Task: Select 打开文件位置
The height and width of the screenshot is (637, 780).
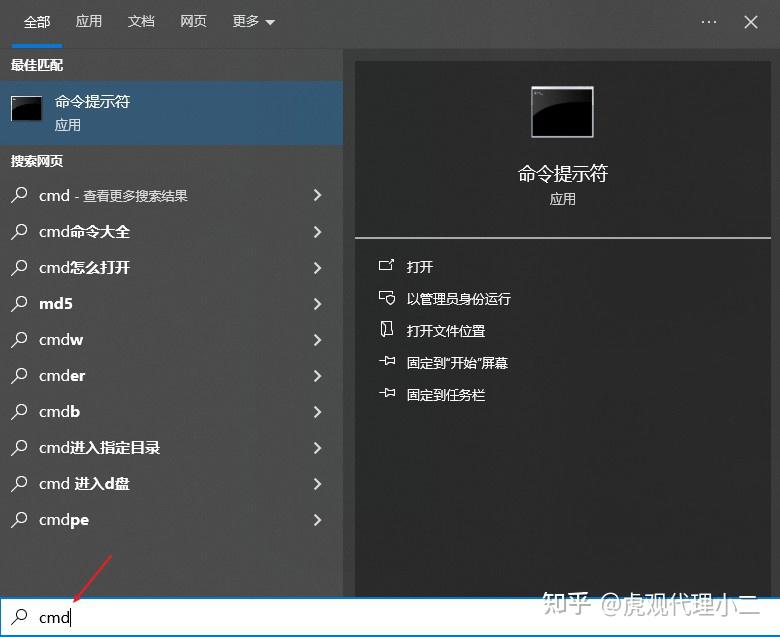Action: point(445,331)
